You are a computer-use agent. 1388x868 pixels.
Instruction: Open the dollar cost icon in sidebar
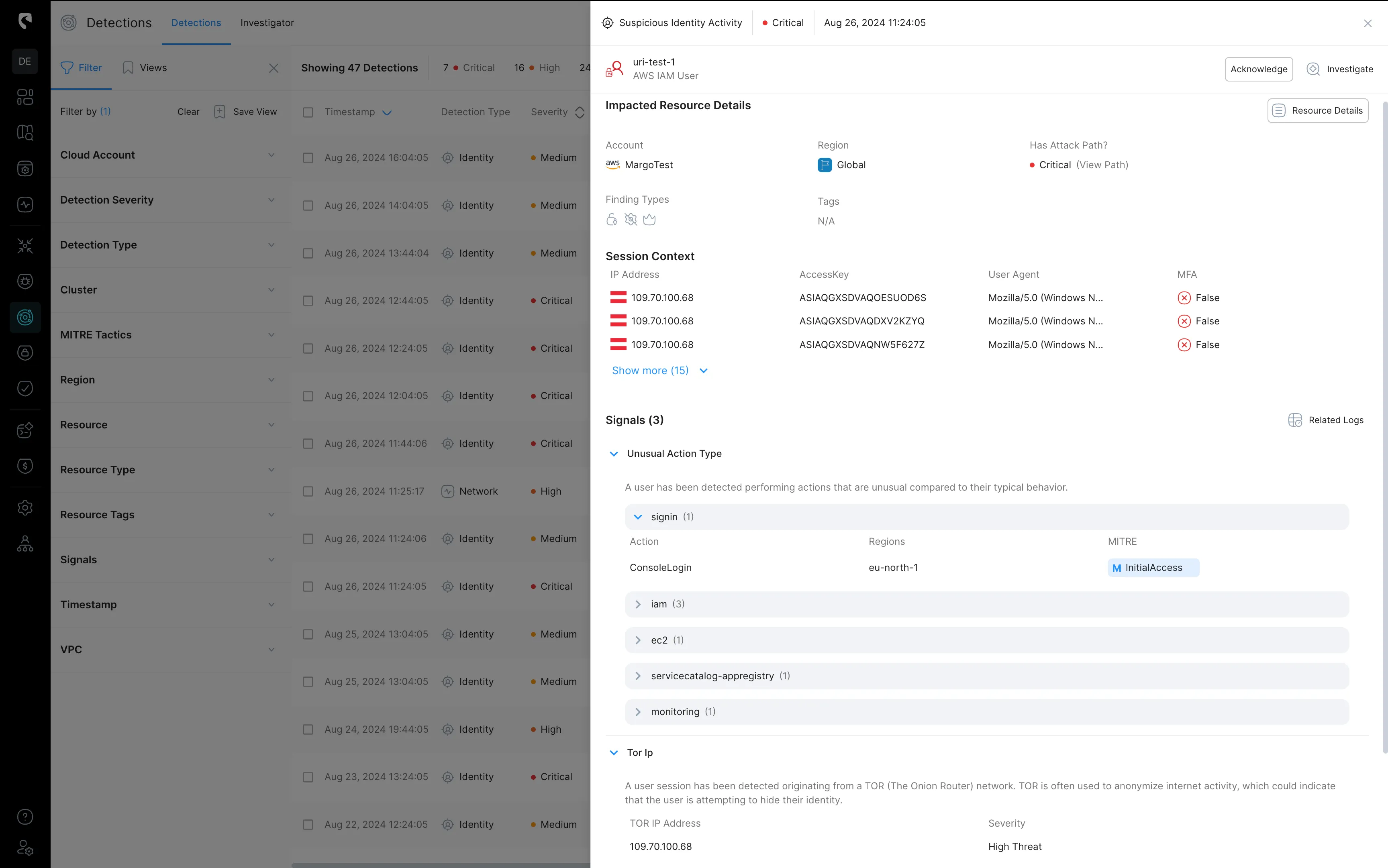coord(24,466)
